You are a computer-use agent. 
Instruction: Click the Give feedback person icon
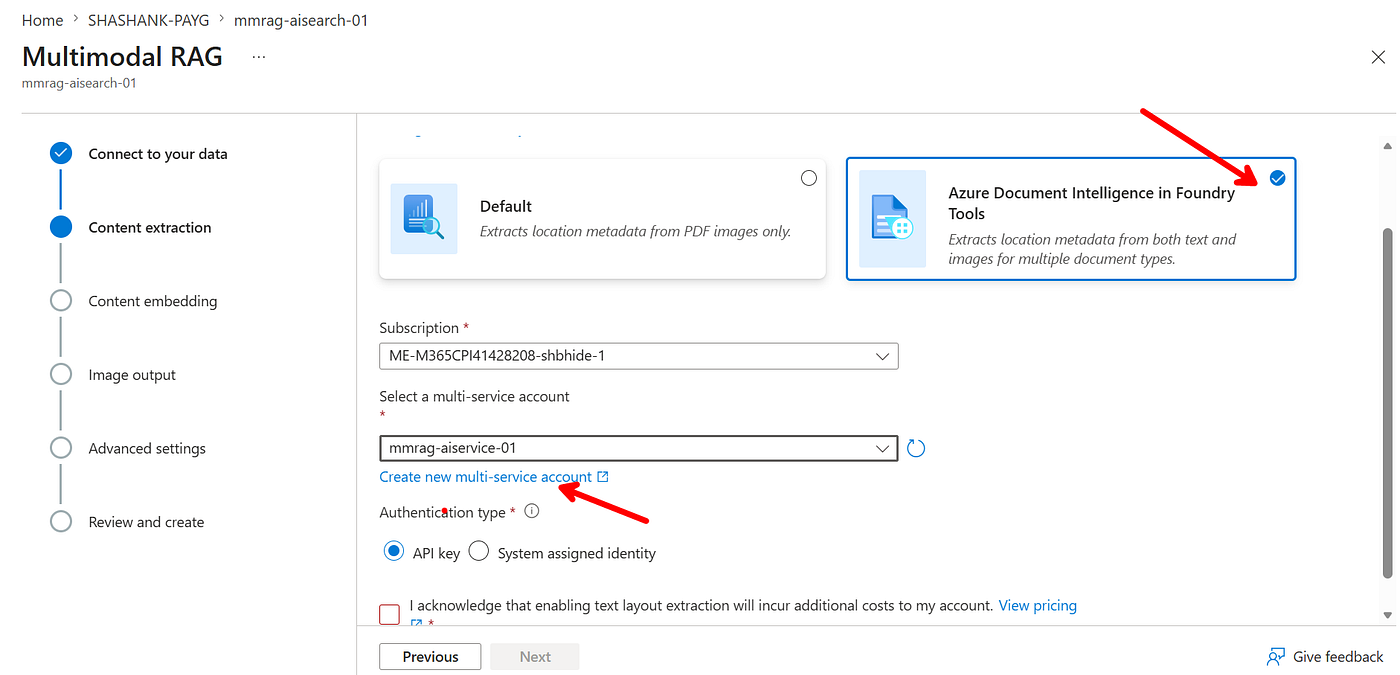coord(1276,657)
